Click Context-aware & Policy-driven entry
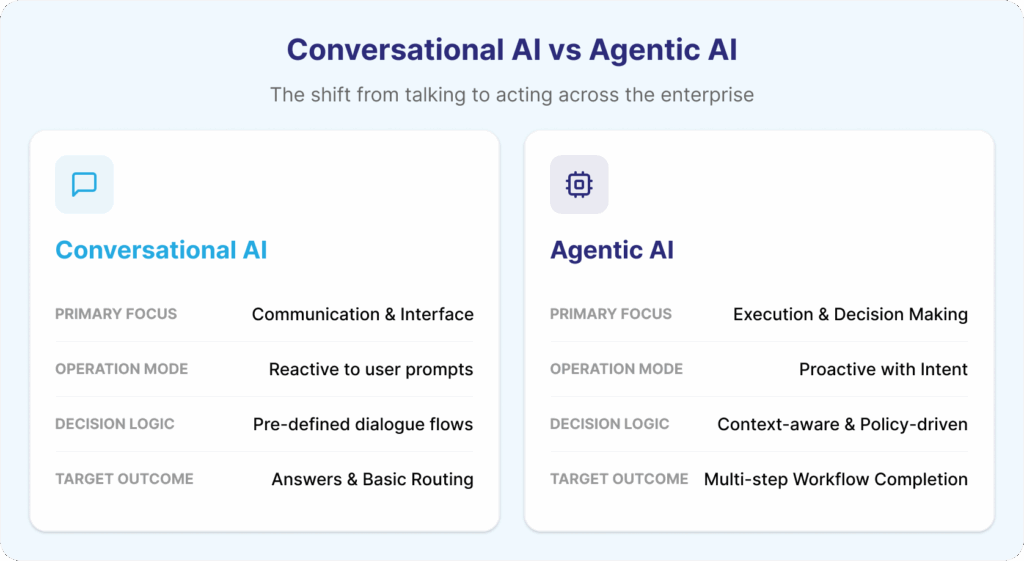This screenshot has height=561, width=1024. tap(842, 424)
